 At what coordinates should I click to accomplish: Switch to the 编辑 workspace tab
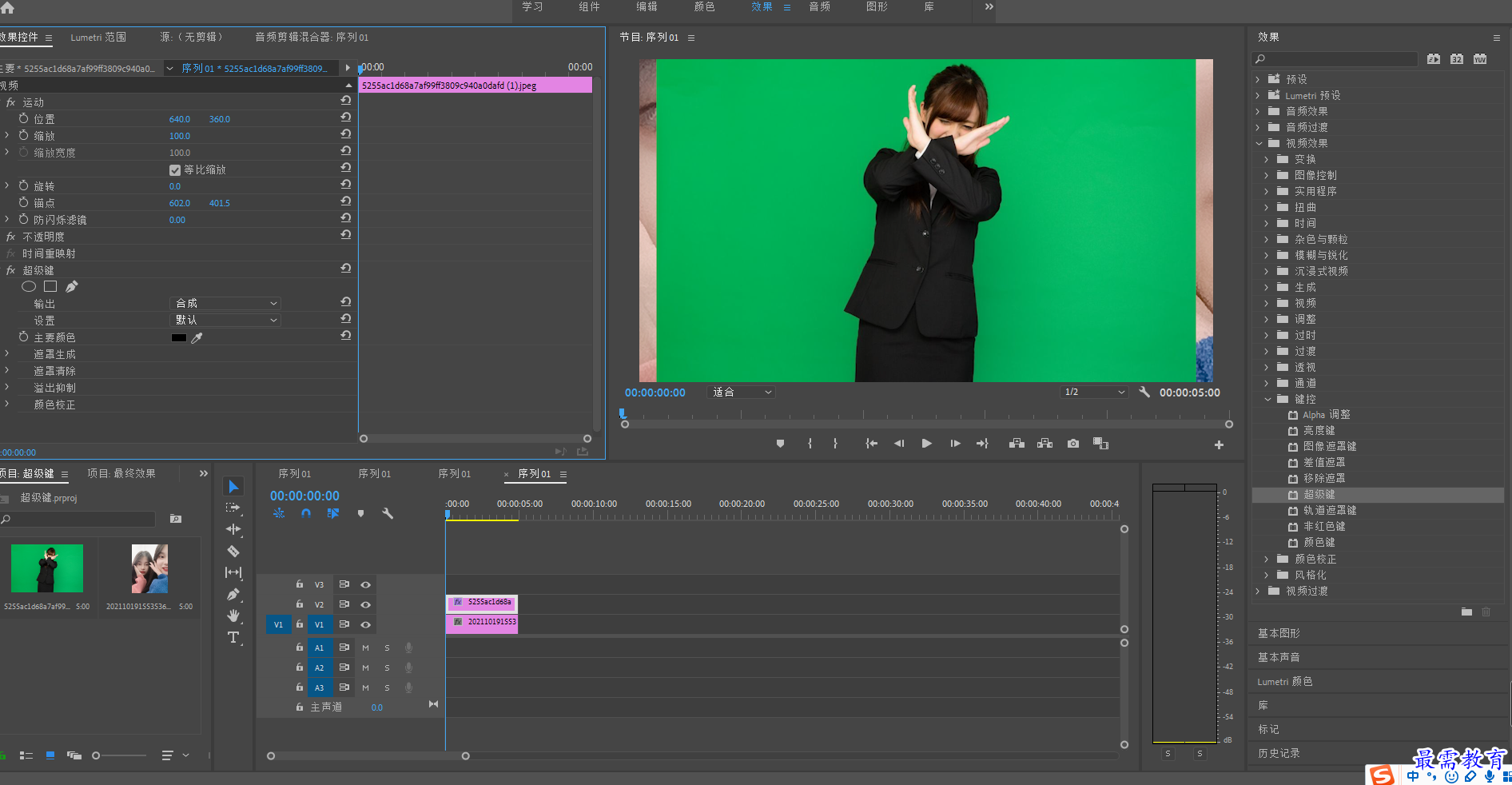coord(647,6)
